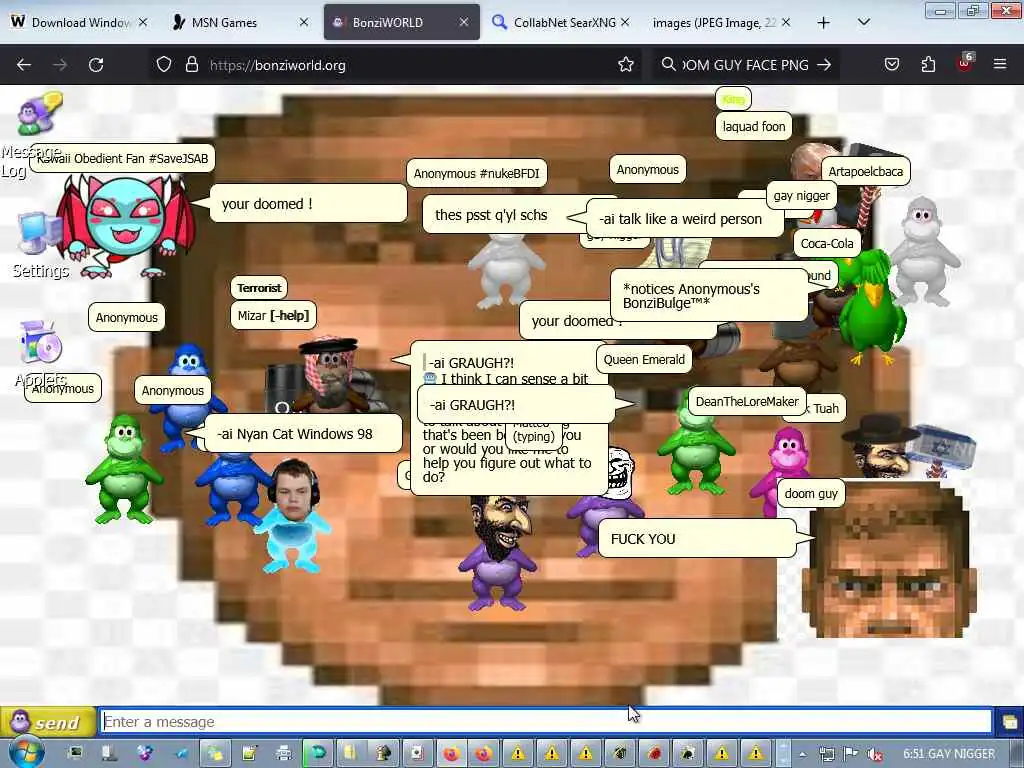Click the 'Mizar [-help]' name tag

pyautogui.click(x=273, y=315)
